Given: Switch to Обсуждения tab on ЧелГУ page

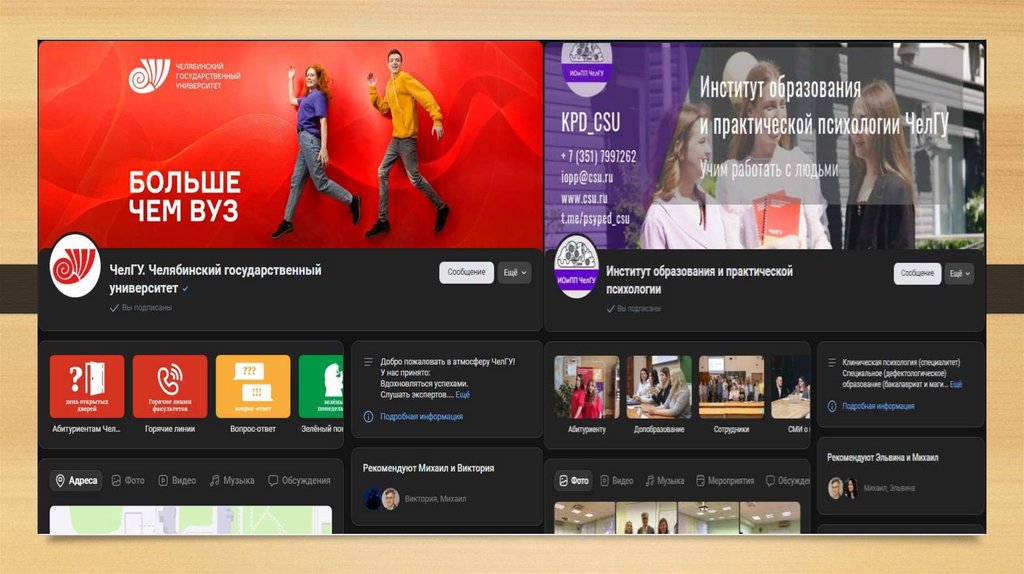Looking at the screenshot, I should [299, 481].
